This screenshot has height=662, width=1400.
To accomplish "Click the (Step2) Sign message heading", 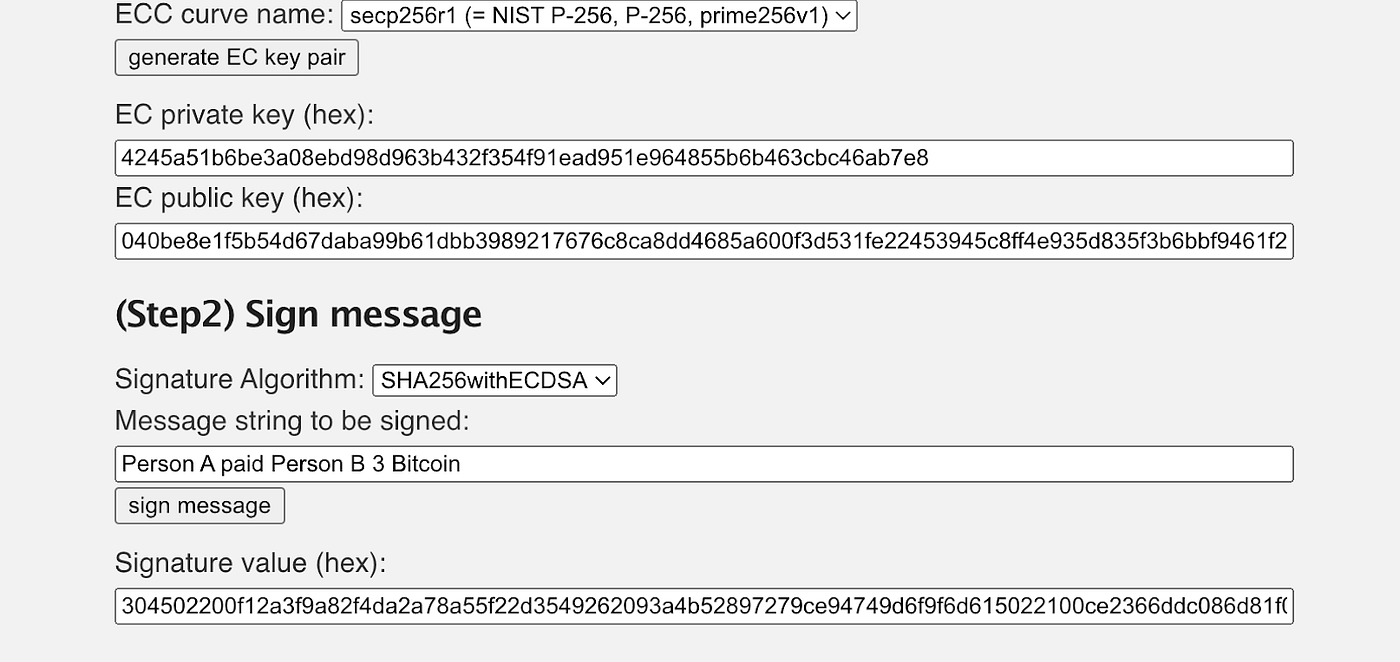I will pos(298,314).
